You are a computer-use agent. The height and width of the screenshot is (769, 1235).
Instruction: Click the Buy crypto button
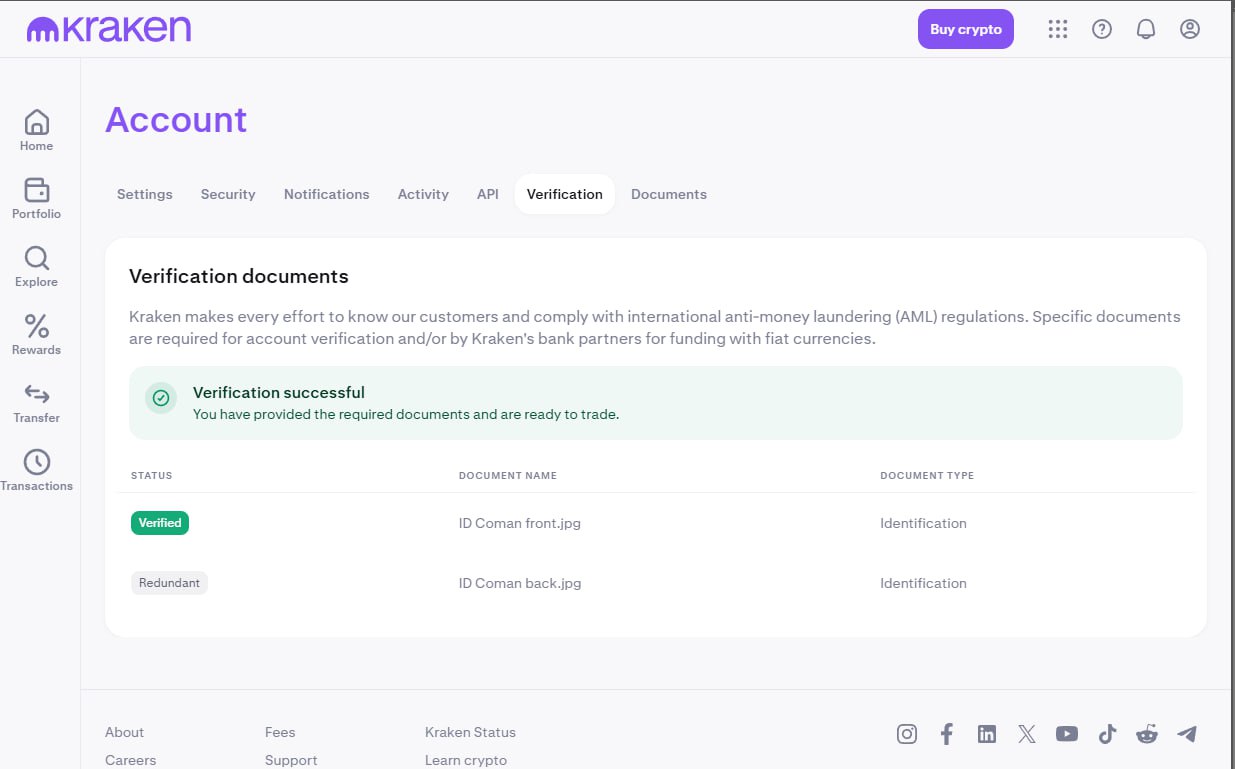(x=965, y=29)
